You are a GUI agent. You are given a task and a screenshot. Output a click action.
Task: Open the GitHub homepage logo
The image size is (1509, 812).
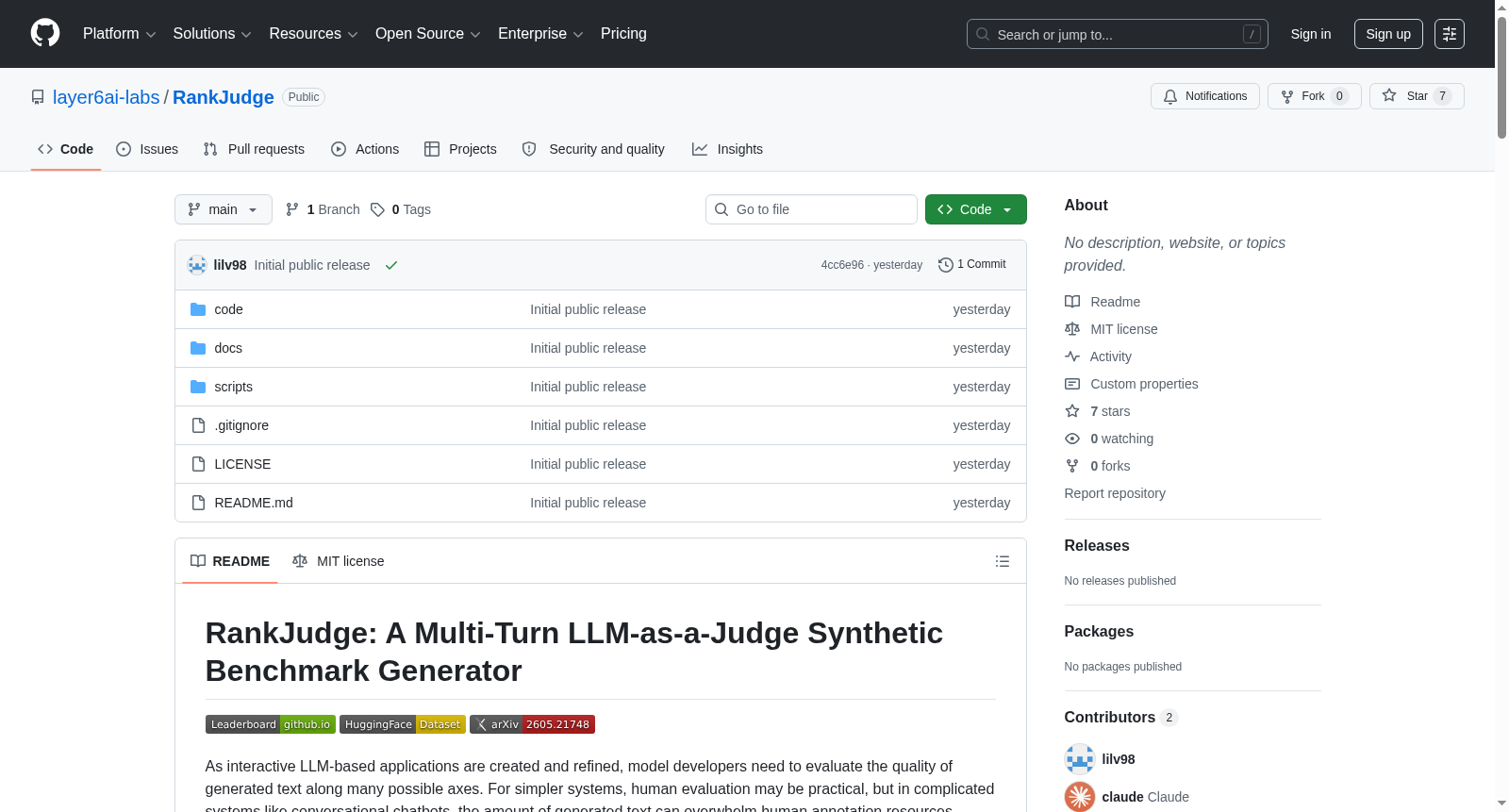click(x=45, y=33)
